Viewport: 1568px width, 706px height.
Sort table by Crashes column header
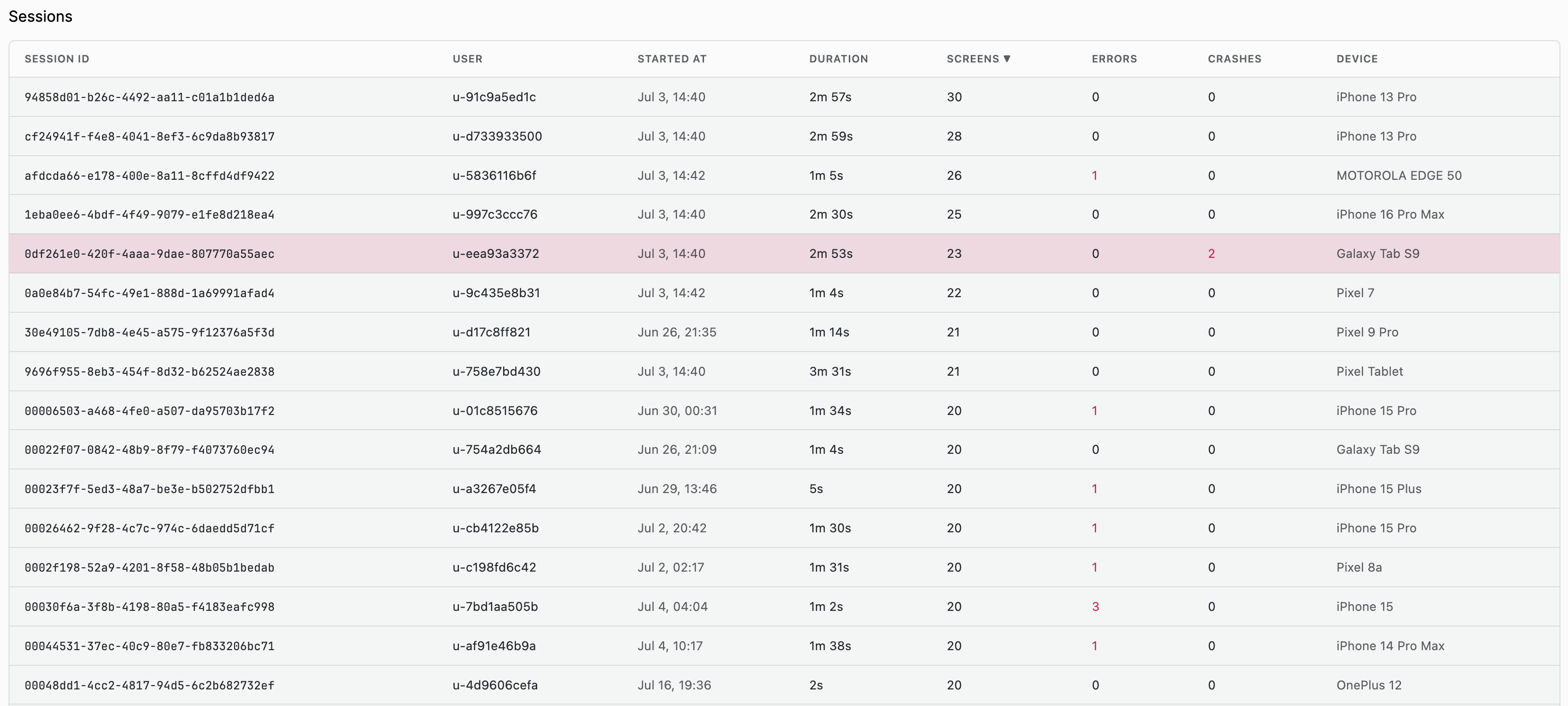point(1235,59)
